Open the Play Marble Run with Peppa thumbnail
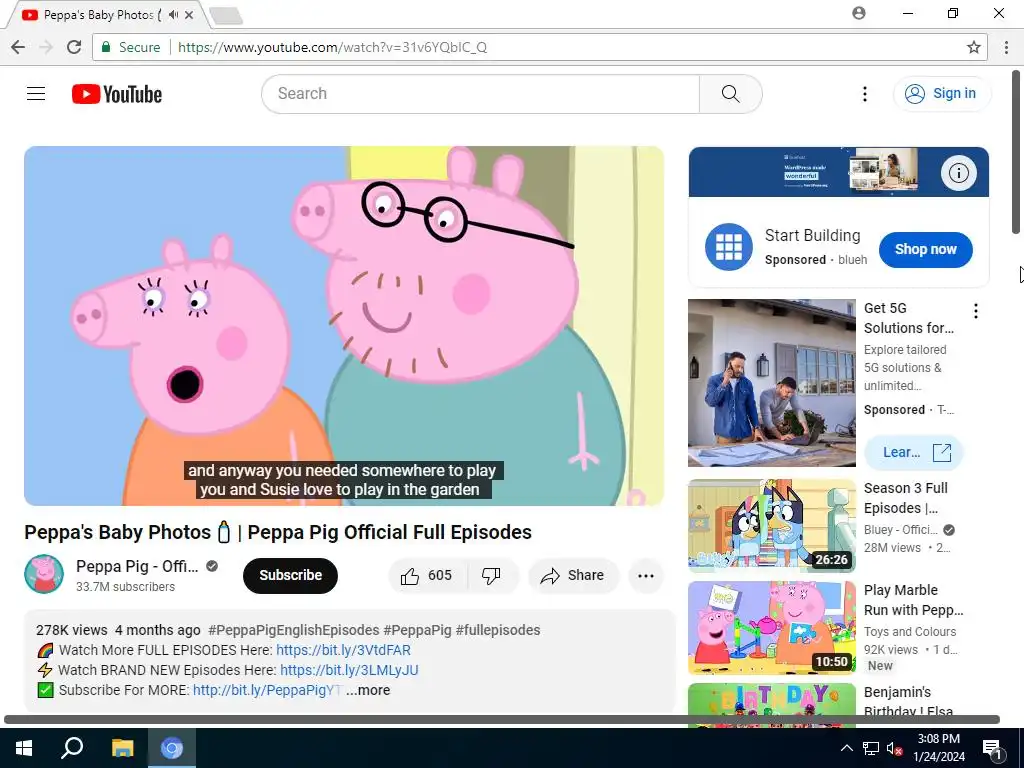 point(771,628)
